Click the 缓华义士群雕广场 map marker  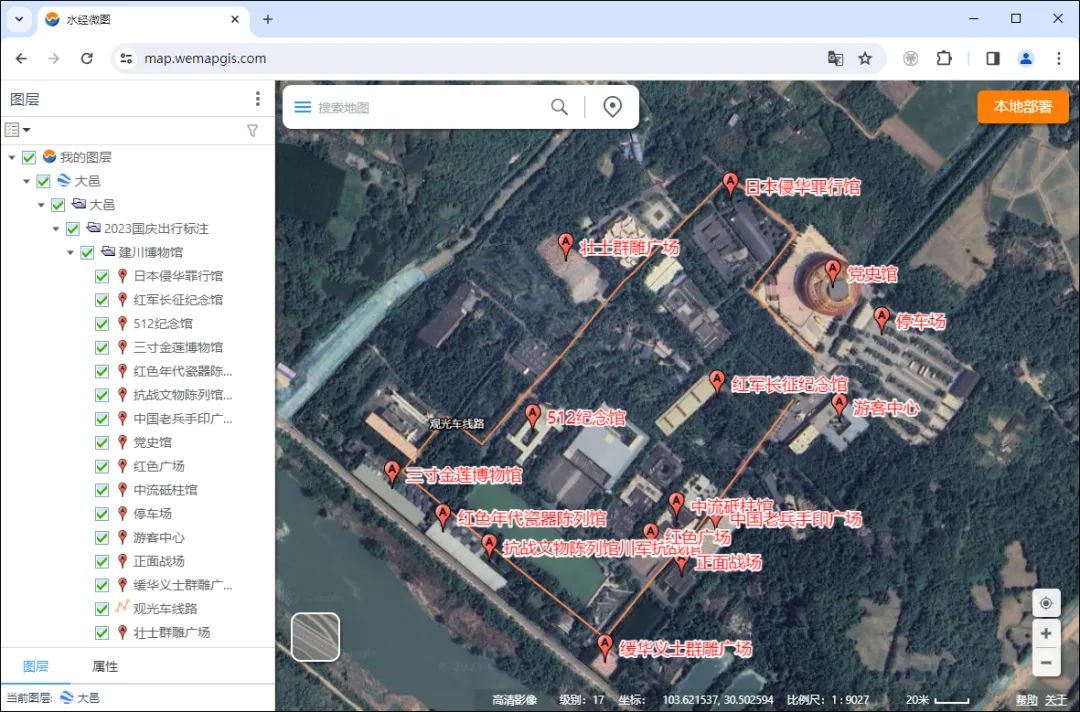605,646
